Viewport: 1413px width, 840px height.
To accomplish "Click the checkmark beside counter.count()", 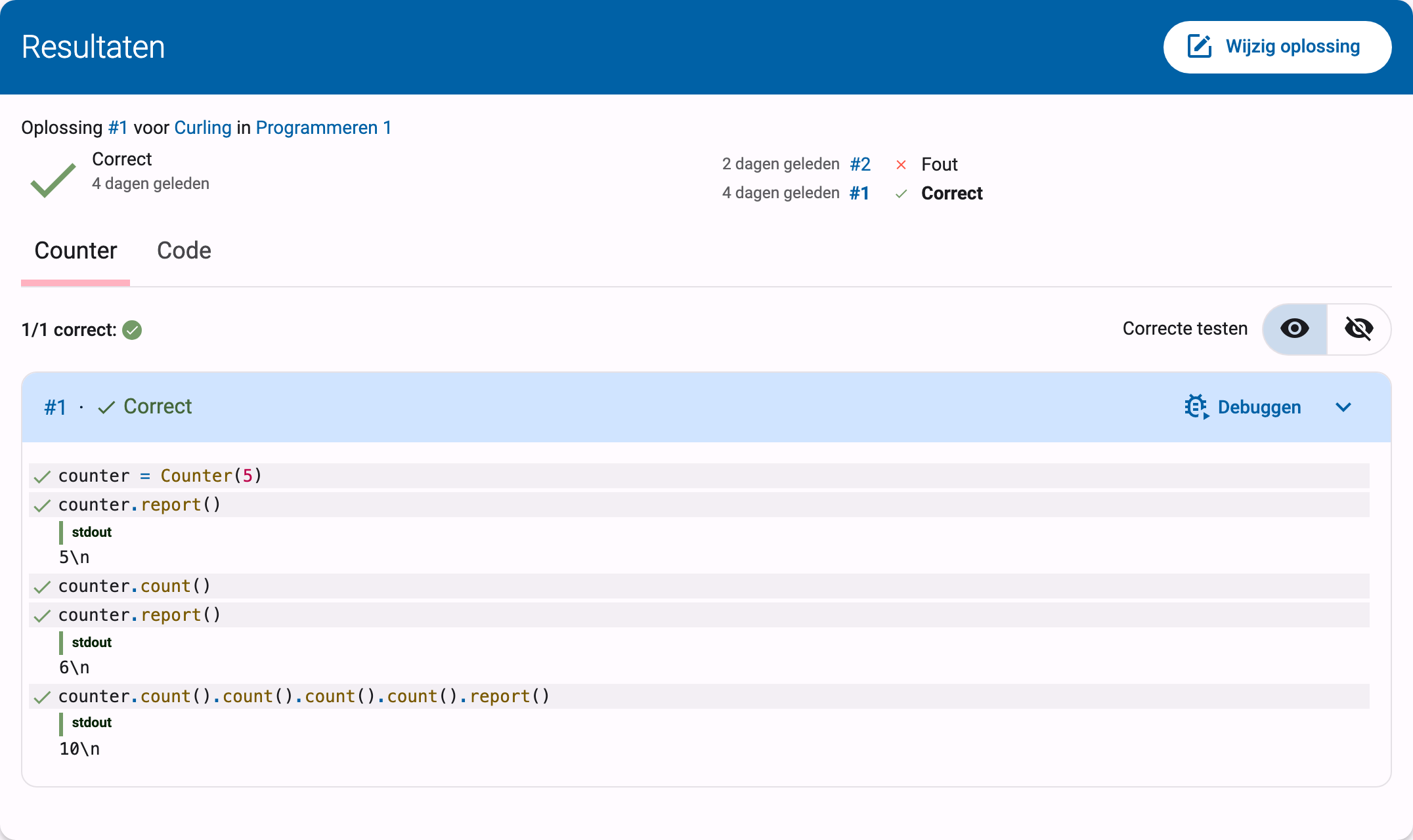I will pos(42,587).
